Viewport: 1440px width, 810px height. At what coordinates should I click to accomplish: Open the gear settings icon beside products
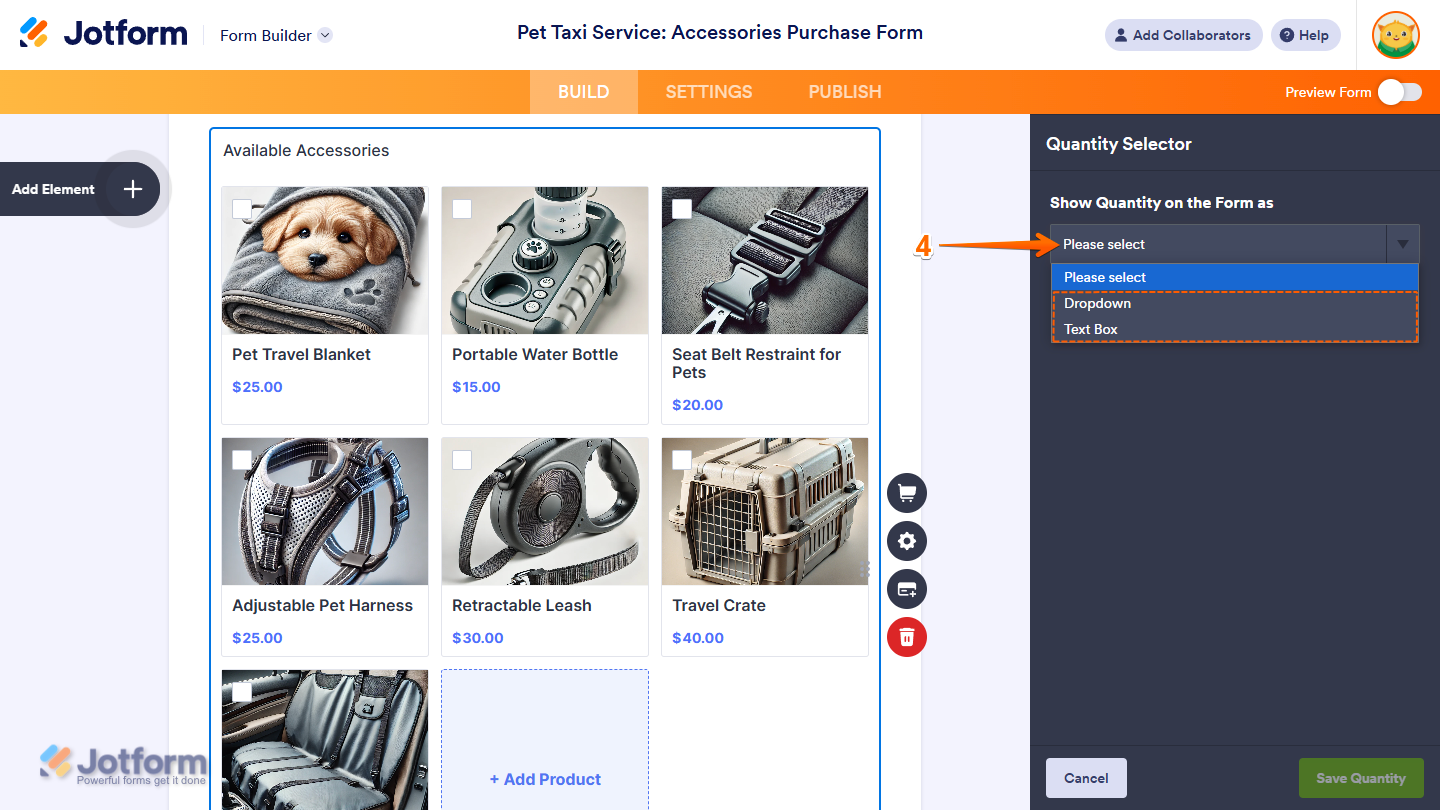coord(907,541)
